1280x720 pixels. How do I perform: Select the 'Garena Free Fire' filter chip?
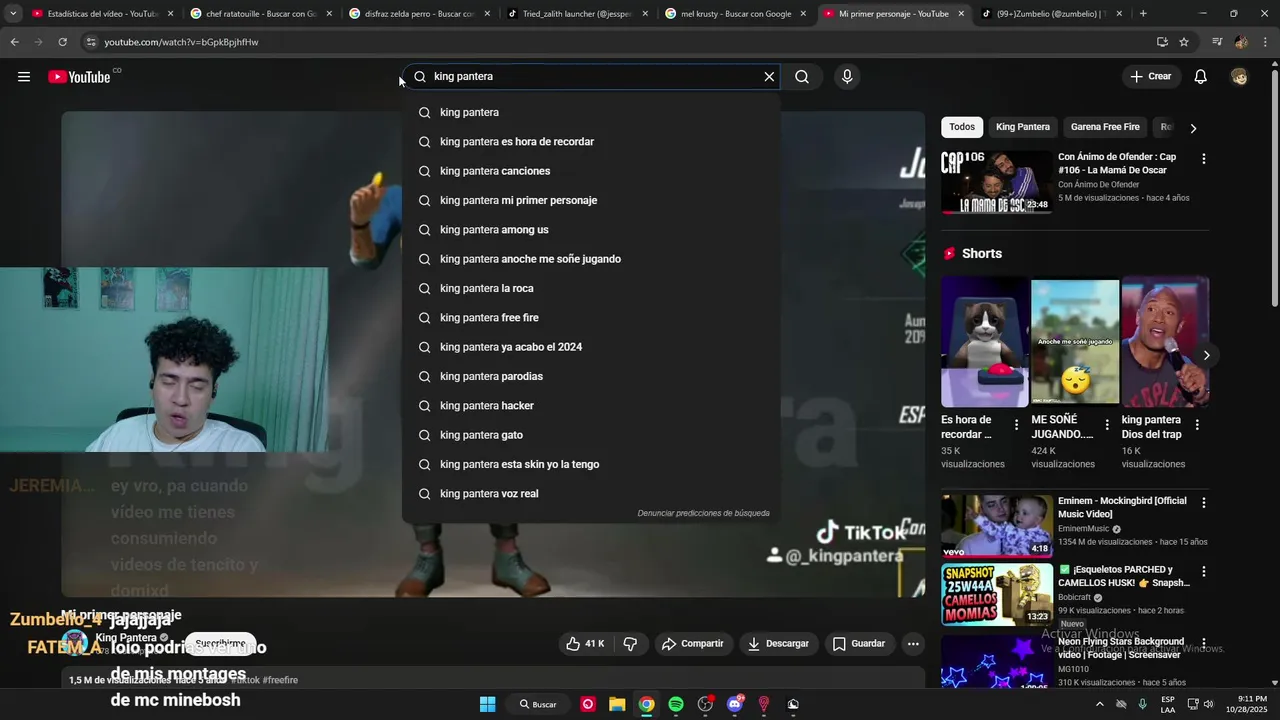(1105, 127)
